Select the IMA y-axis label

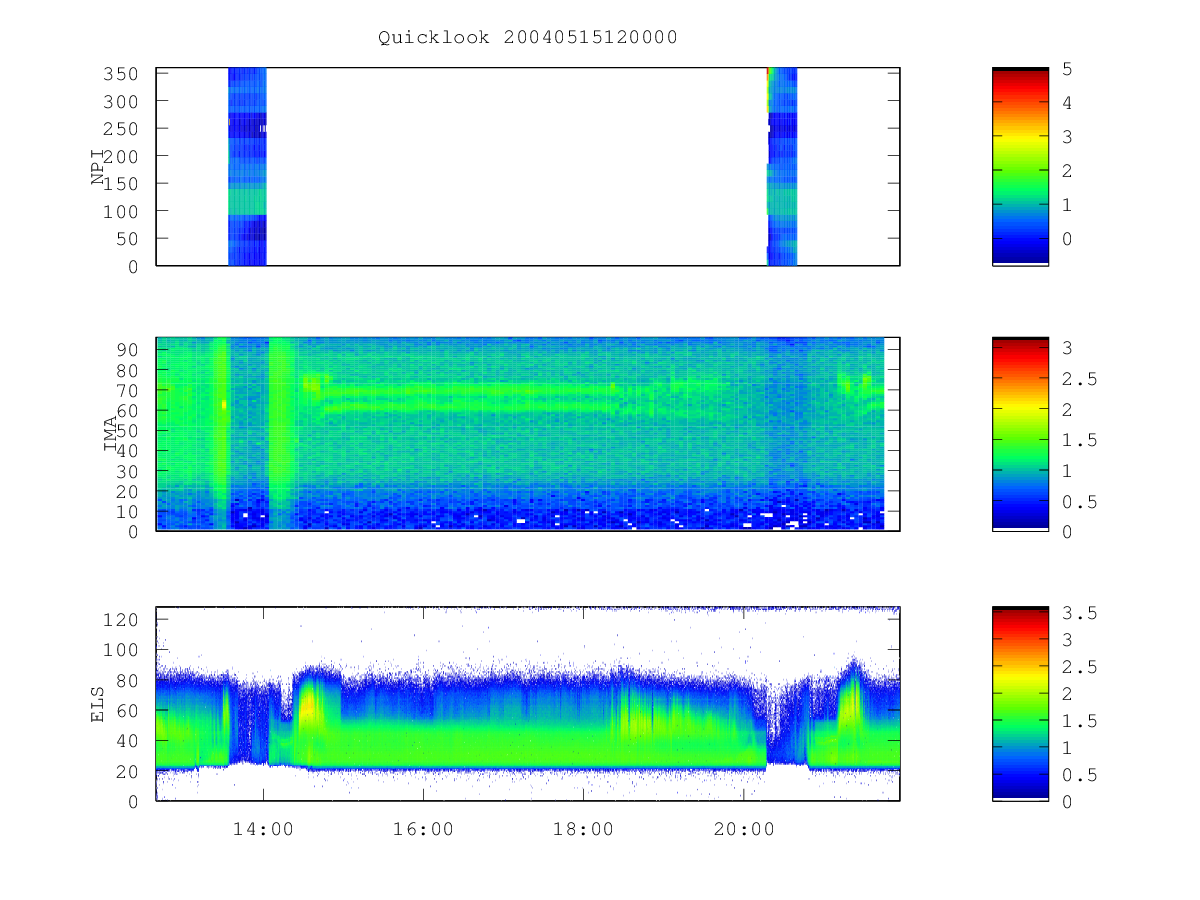[111, 436]
